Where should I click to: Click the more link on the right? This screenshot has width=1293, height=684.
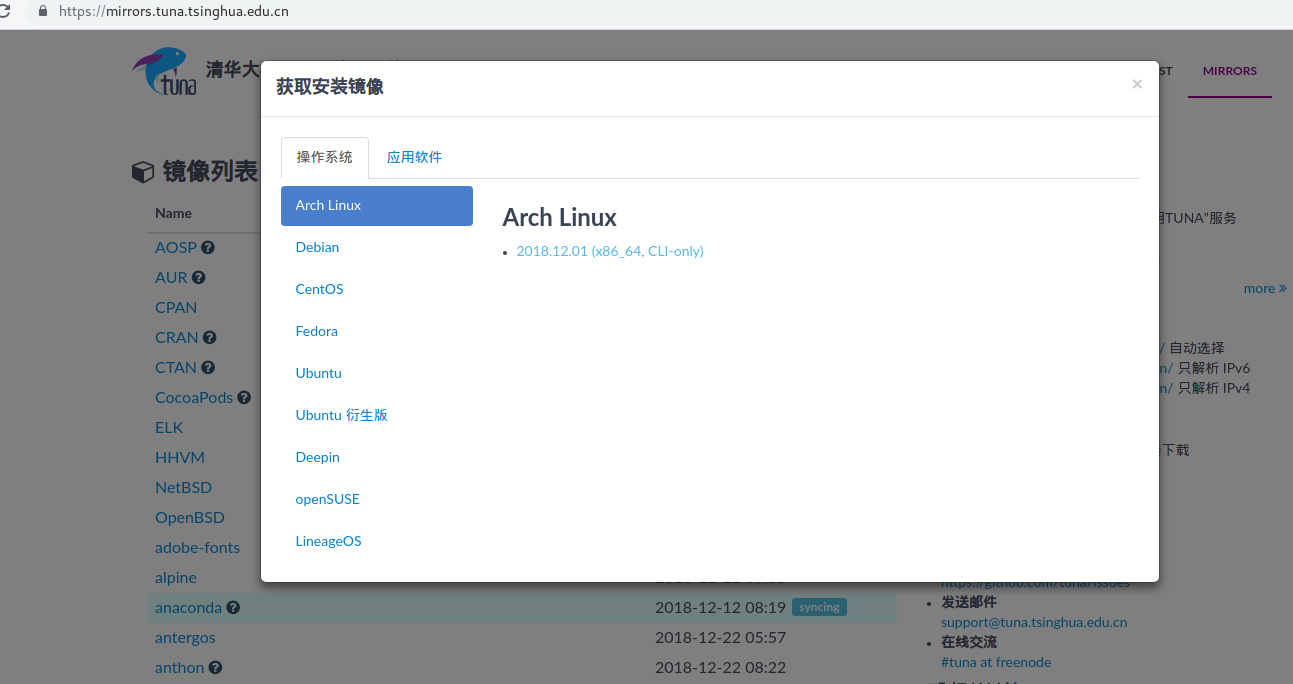[x=1265, y=288]
